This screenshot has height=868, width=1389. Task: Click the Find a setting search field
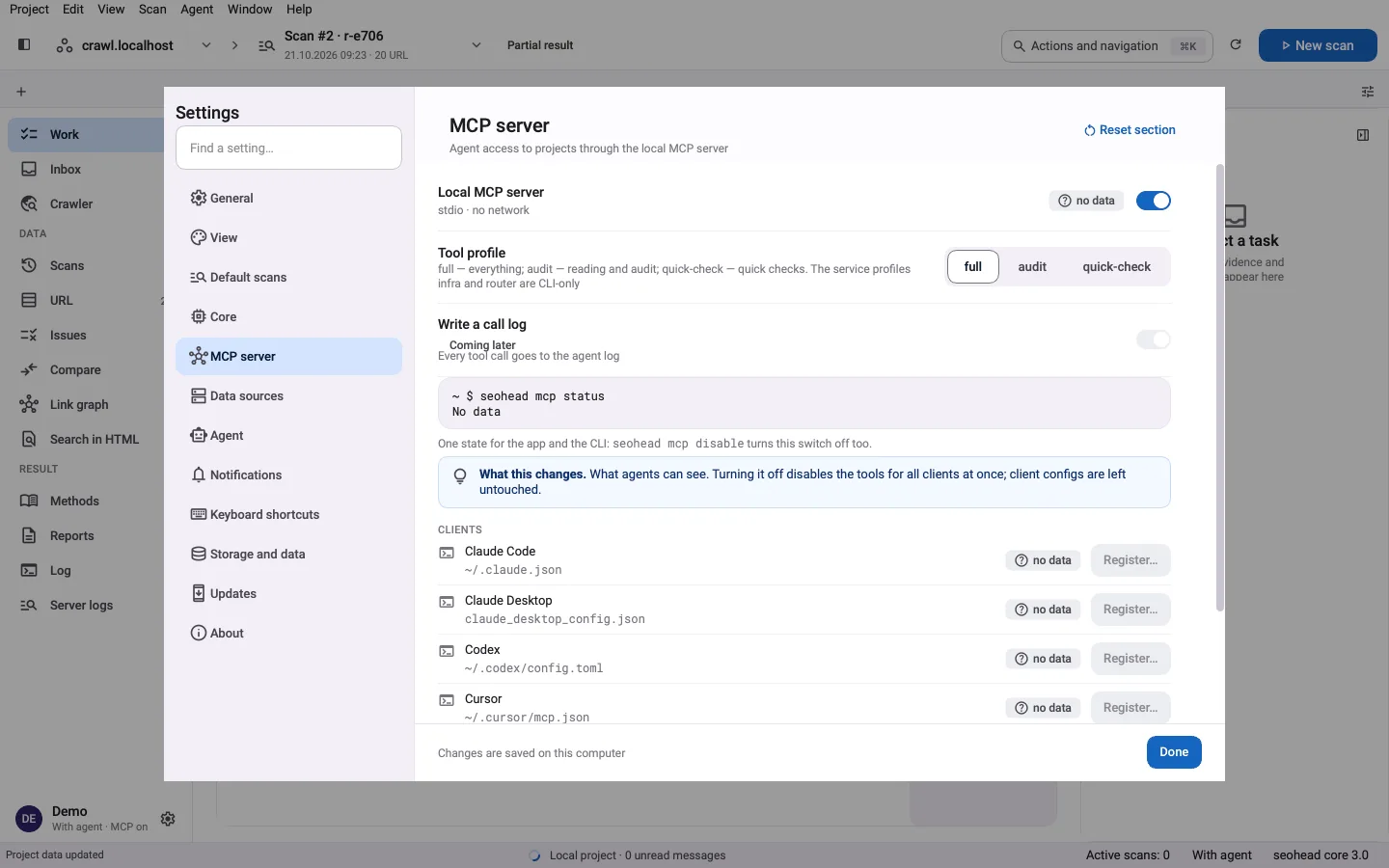[288, 148]
